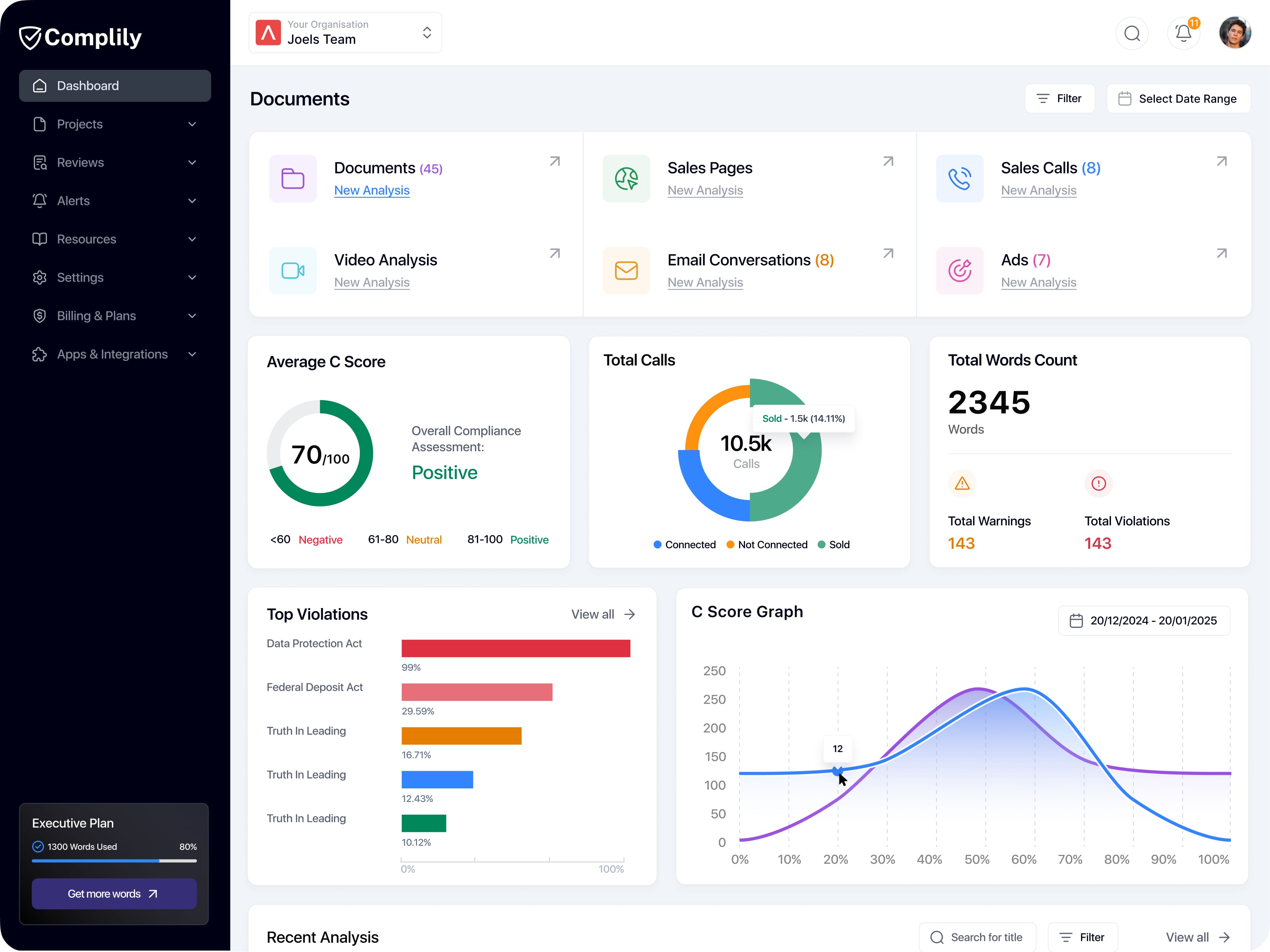The image size is (1270, 952).
Task: Toggle the Connected legend item
Action: point(684,544)
